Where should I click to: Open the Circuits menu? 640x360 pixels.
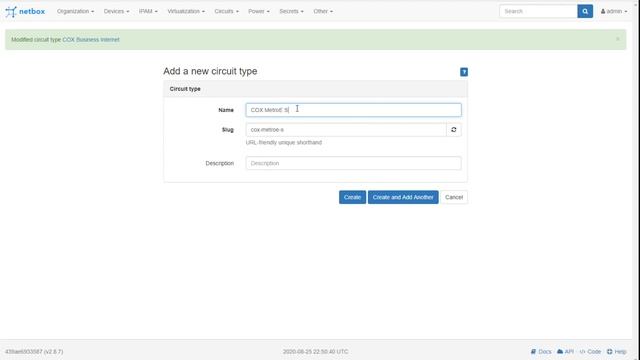(227, 11)
